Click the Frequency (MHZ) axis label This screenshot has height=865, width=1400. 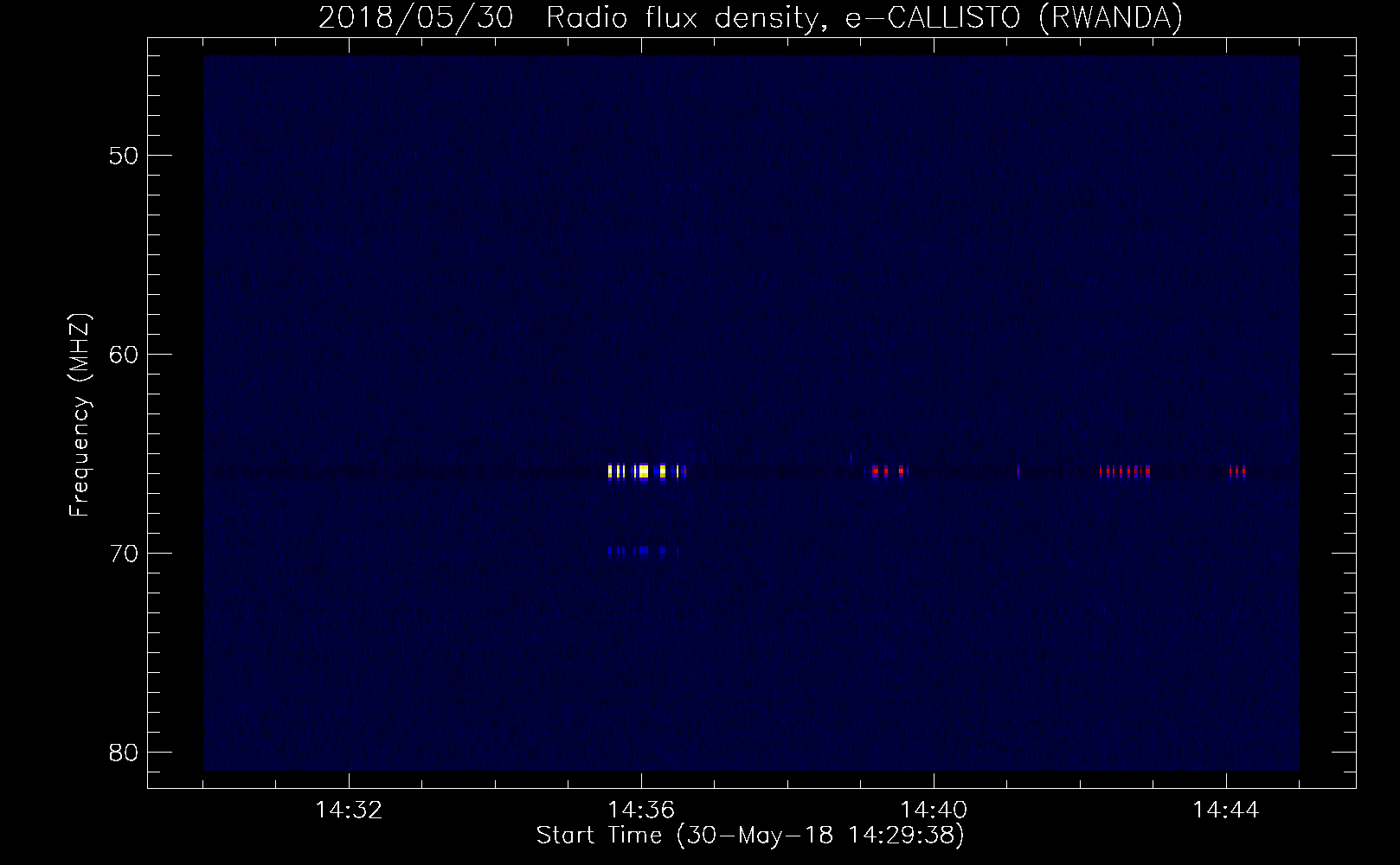[x=80, y=415]
